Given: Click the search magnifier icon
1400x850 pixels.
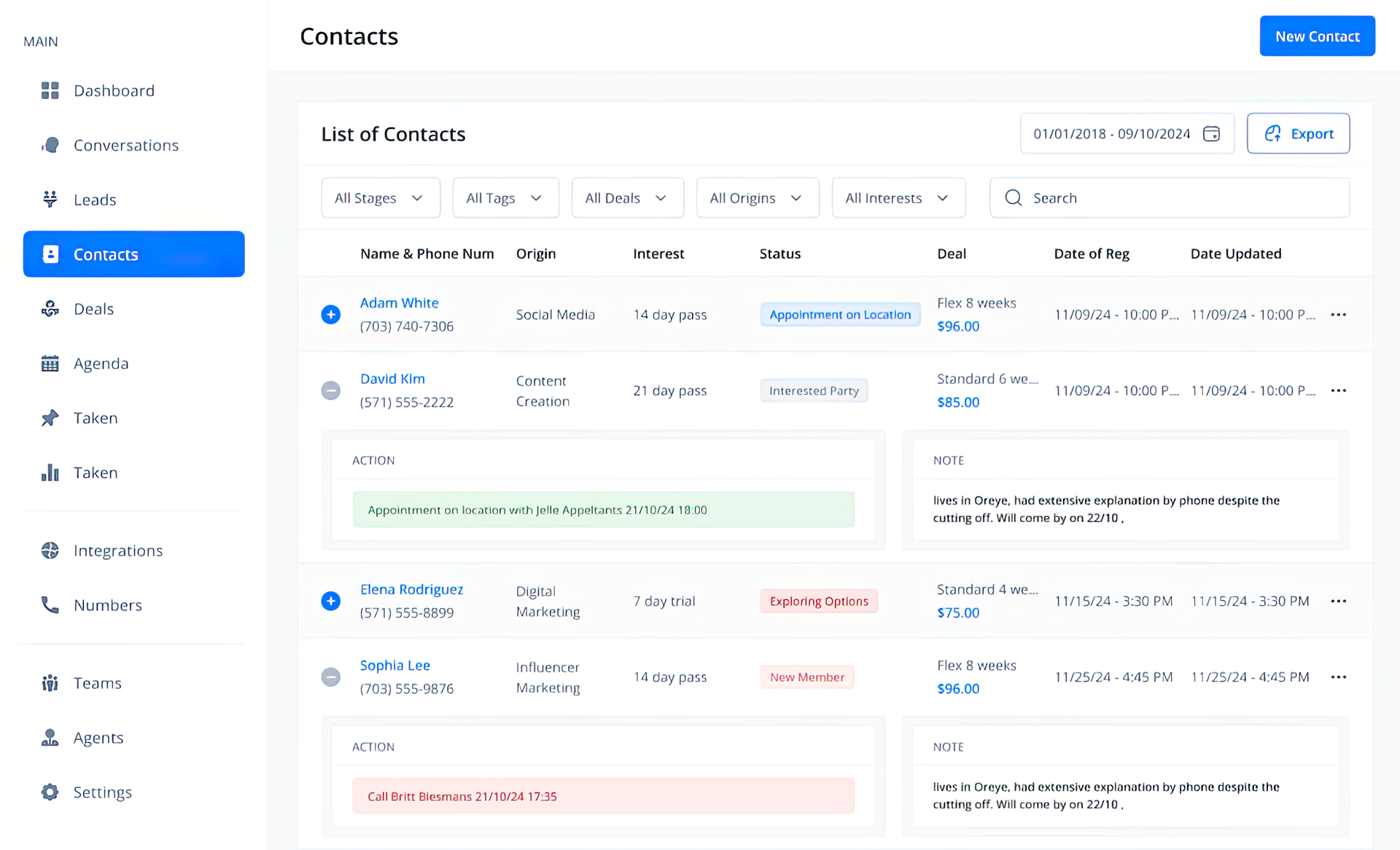Looking at the screenshot, I should pos(1013,198).
